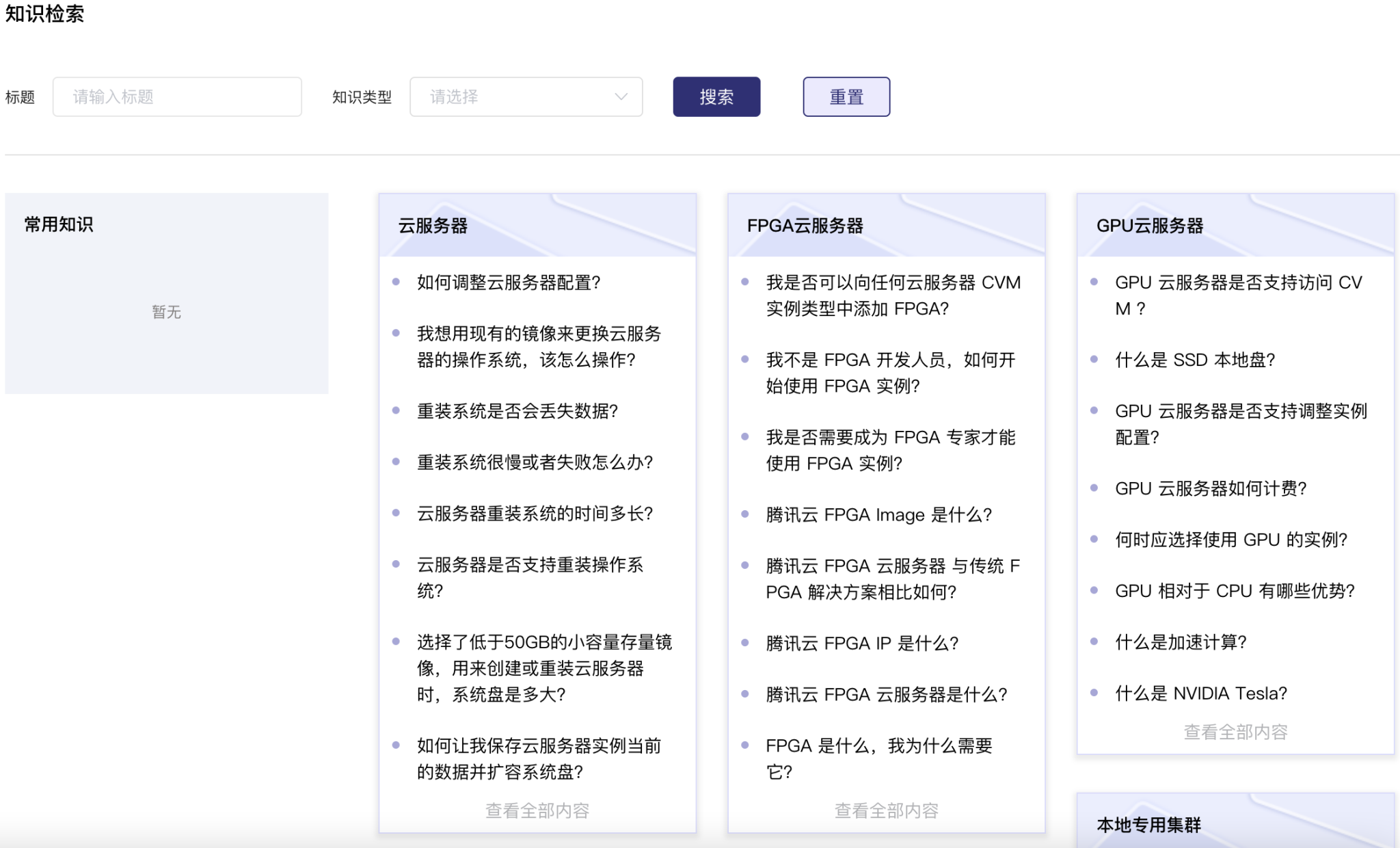This screenshot has height=848, width=1400.
Task: Open question about 向任何云服务器 CVM 实例类型中添加 FPGA
Action: (x=893, y=295)
